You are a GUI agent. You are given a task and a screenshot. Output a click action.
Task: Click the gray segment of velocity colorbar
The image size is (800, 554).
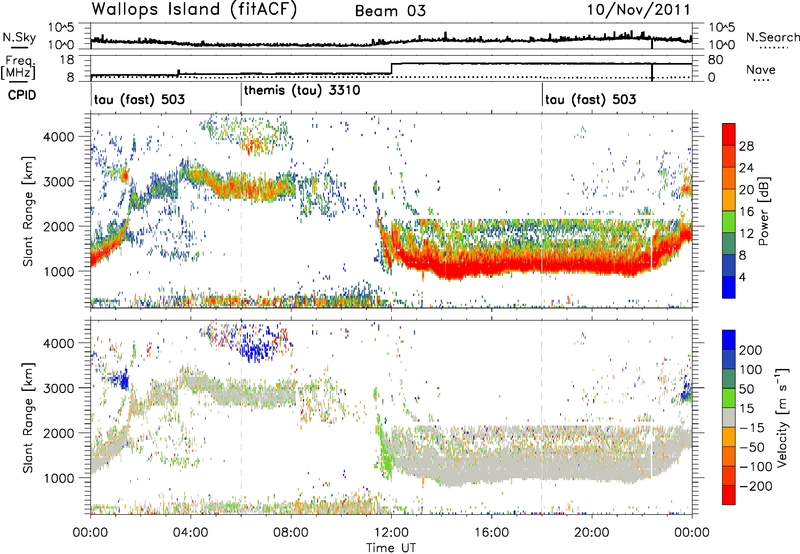click(729, 417)
